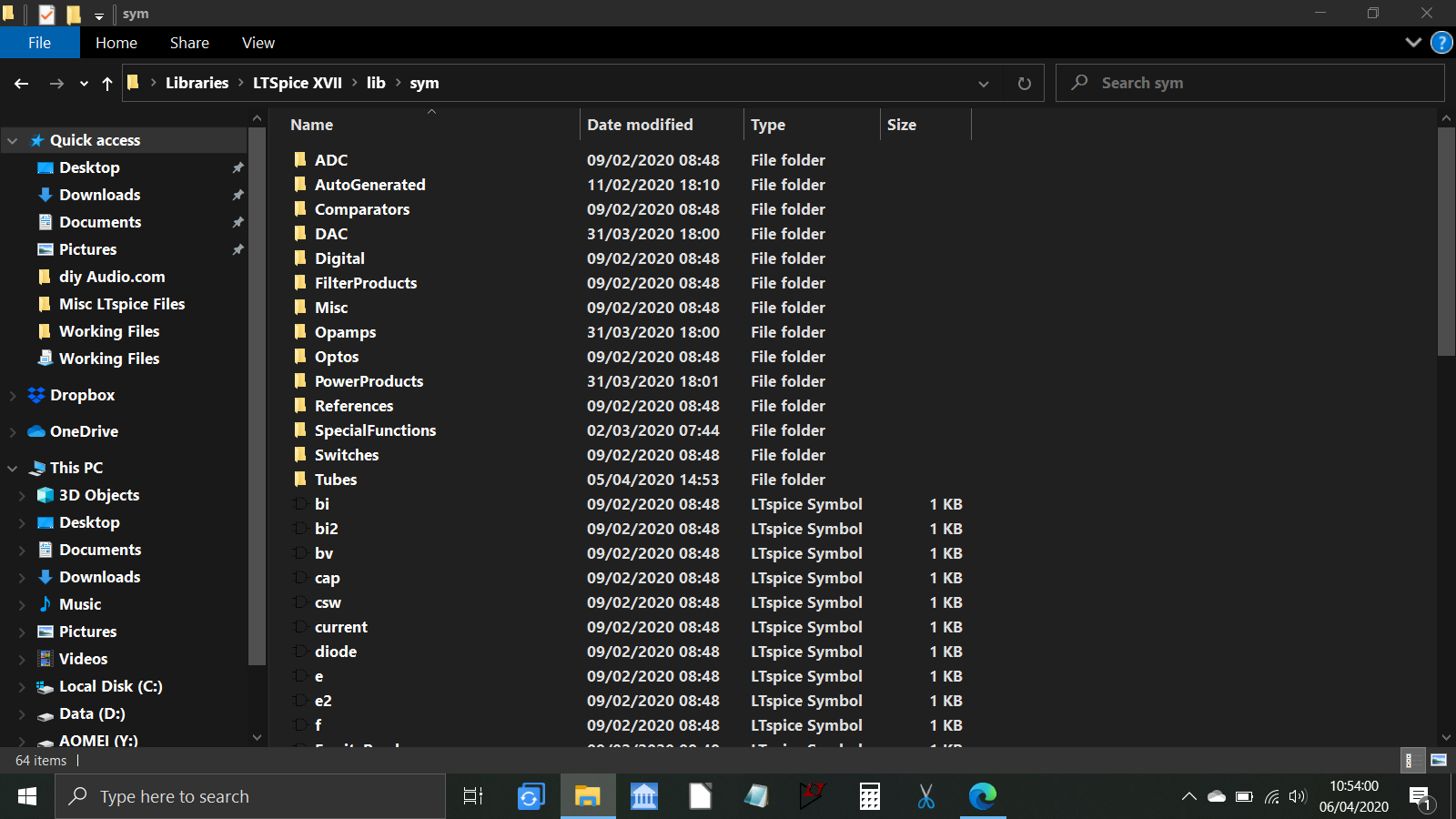Open the Share ribbon tab
This screenshot has width=1456, height=819.
(x=189, y=43)
